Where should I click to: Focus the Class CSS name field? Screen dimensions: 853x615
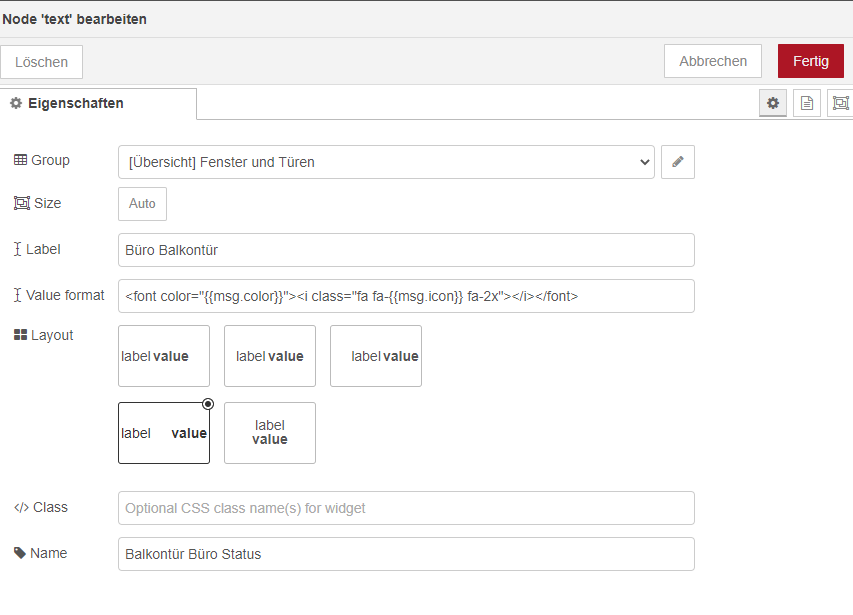tap(406, 508)
